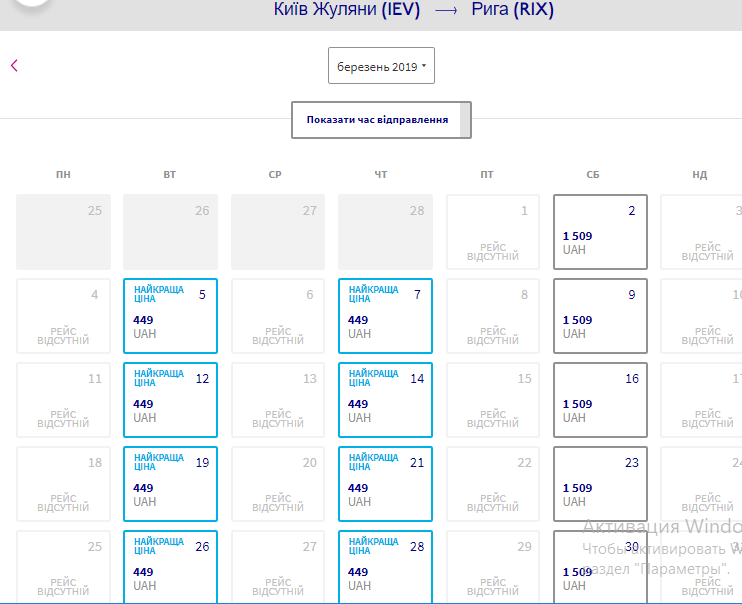Toggle Показати час відправлення switch
Screen dimensions: 742x604
[x=381, y=120]
